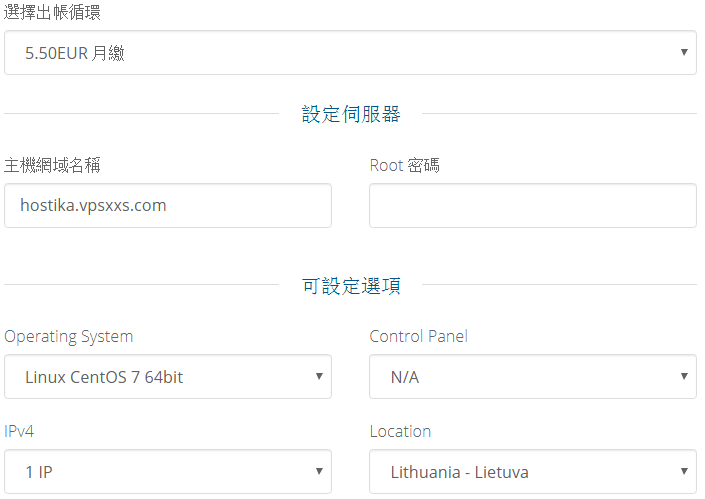Focus the hostname field hostika.vpsxxs.com
Viewport: 705px width, 499px height.
click(x=168, y=205)
